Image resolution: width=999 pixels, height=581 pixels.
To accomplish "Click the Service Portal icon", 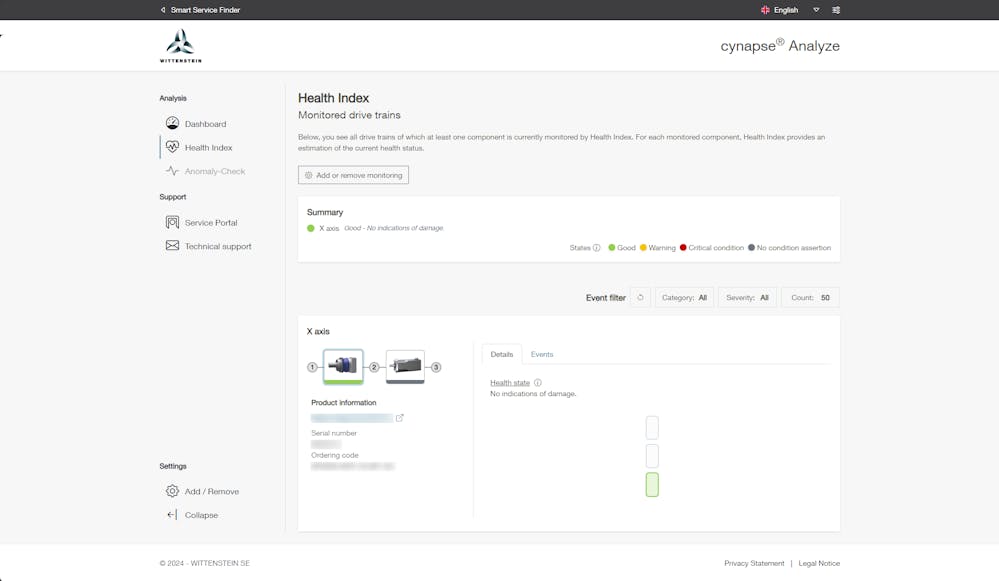I will [x=172, y=222].
